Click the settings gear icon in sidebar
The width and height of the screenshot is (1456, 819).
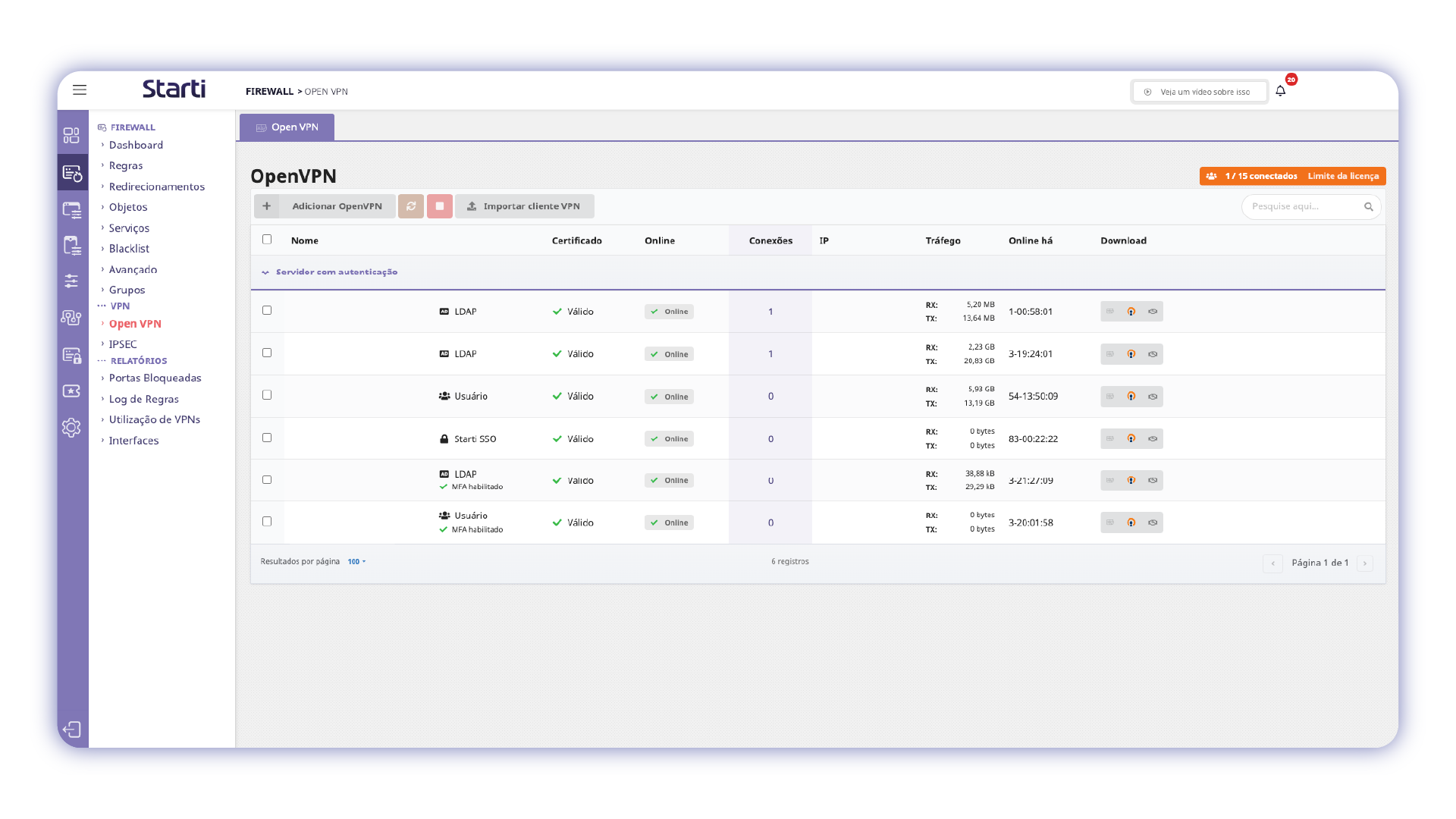(71, 428)
